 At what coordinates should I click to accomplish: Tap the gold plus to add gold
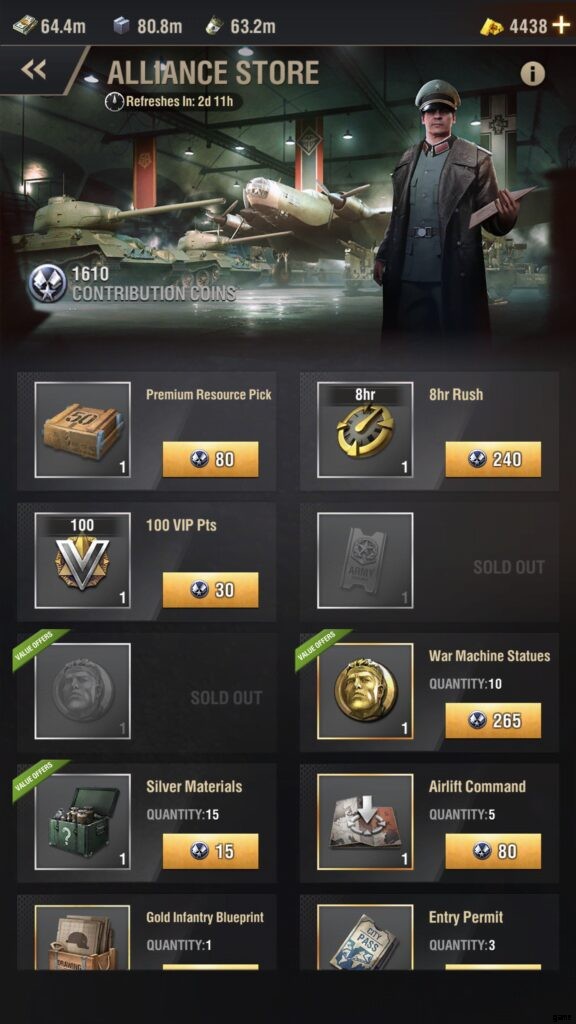pyautogui.click(x=561, y=25)
